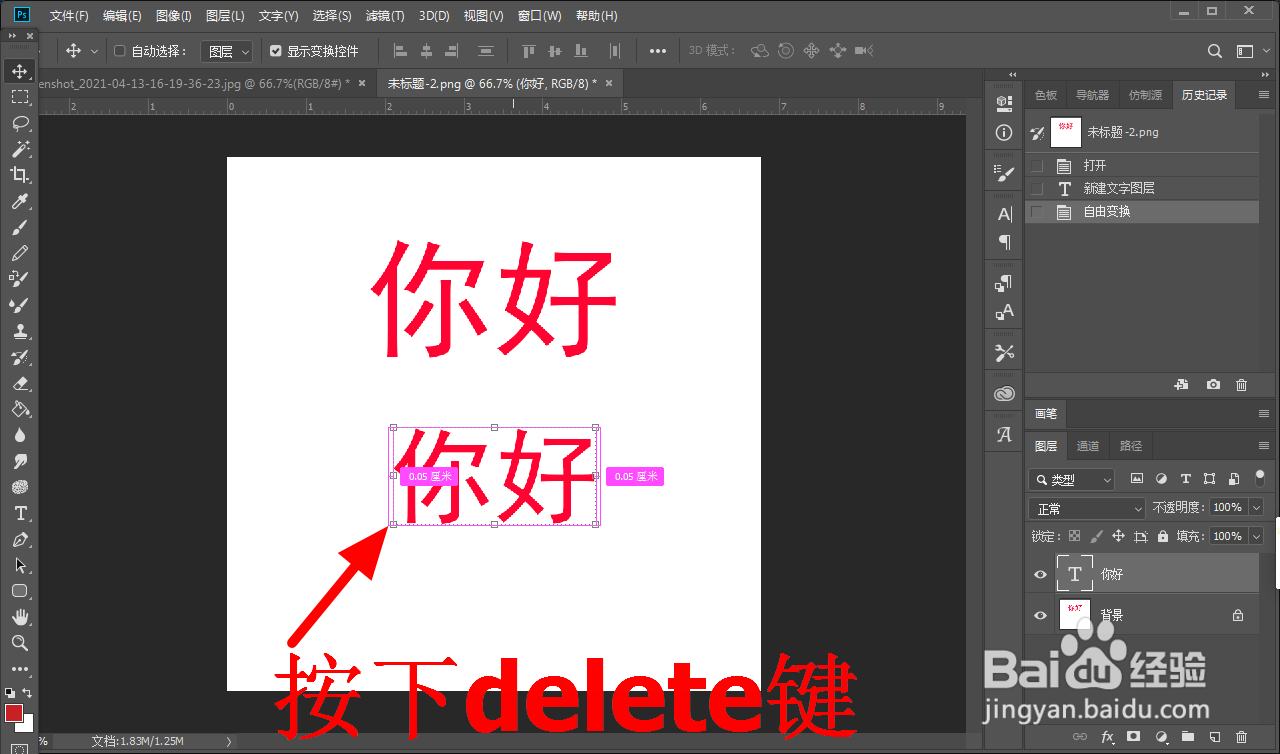Viewport: 1280px width, 754px height.
Task: Click the 你好 text layer thumbnail
Action: click(1075, 573)
